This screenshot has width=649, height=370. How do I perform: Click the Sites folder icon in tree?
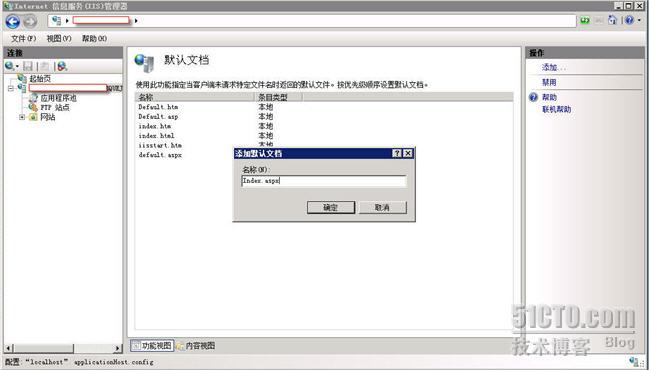pyautogui.click(x=33, y=117)
